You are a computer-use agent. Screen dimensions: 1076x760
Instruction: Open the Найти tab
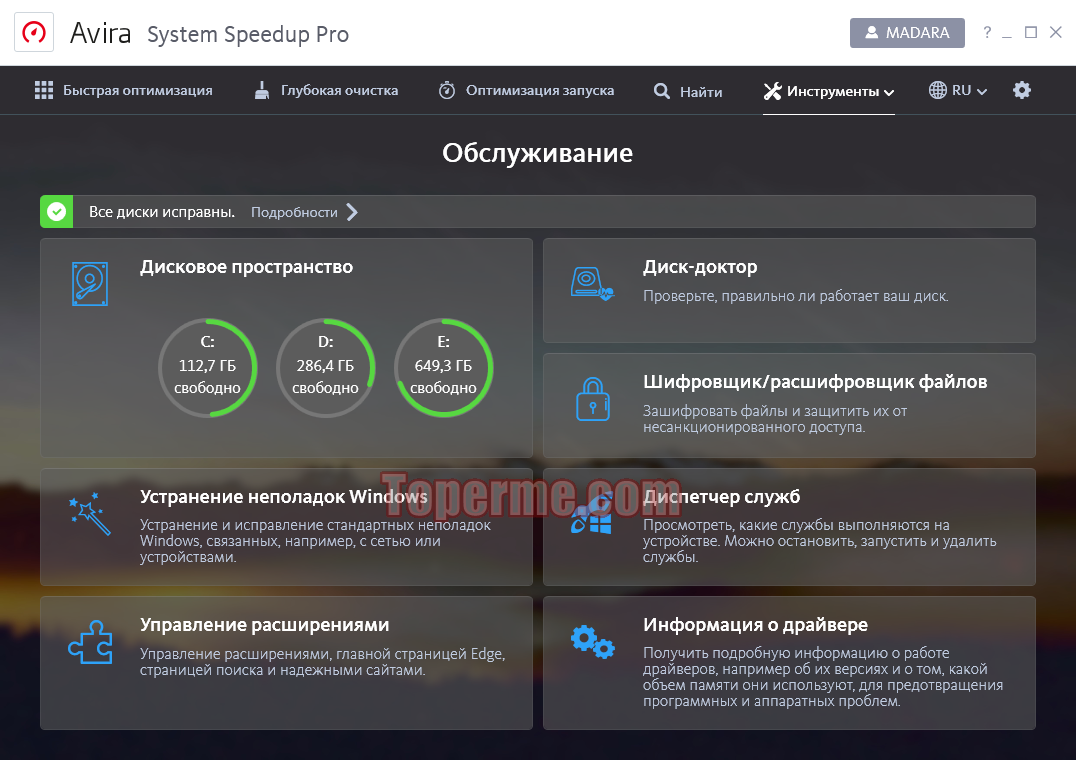tap(688, 91)
